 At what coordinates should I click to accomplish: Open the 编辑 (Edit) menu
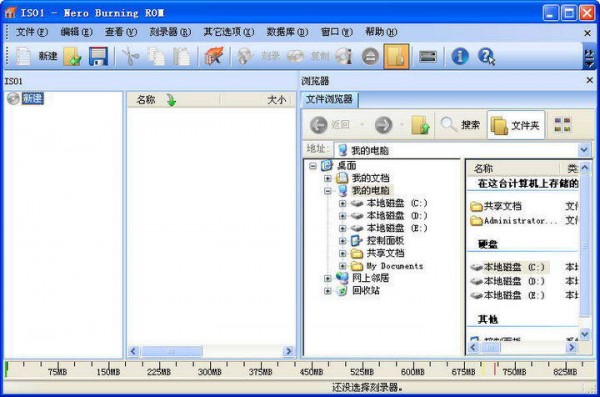click(76, 32)
